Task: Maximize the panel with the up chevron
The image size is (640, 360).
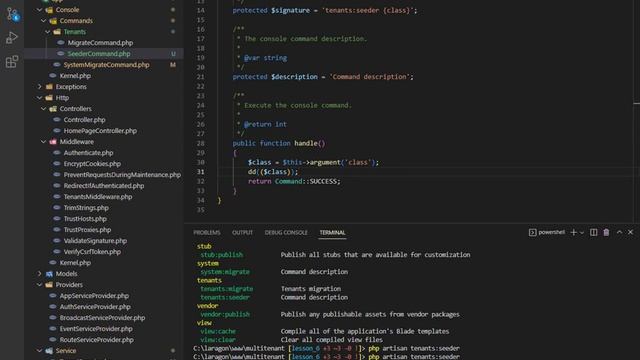Action: tap(619, 232)
